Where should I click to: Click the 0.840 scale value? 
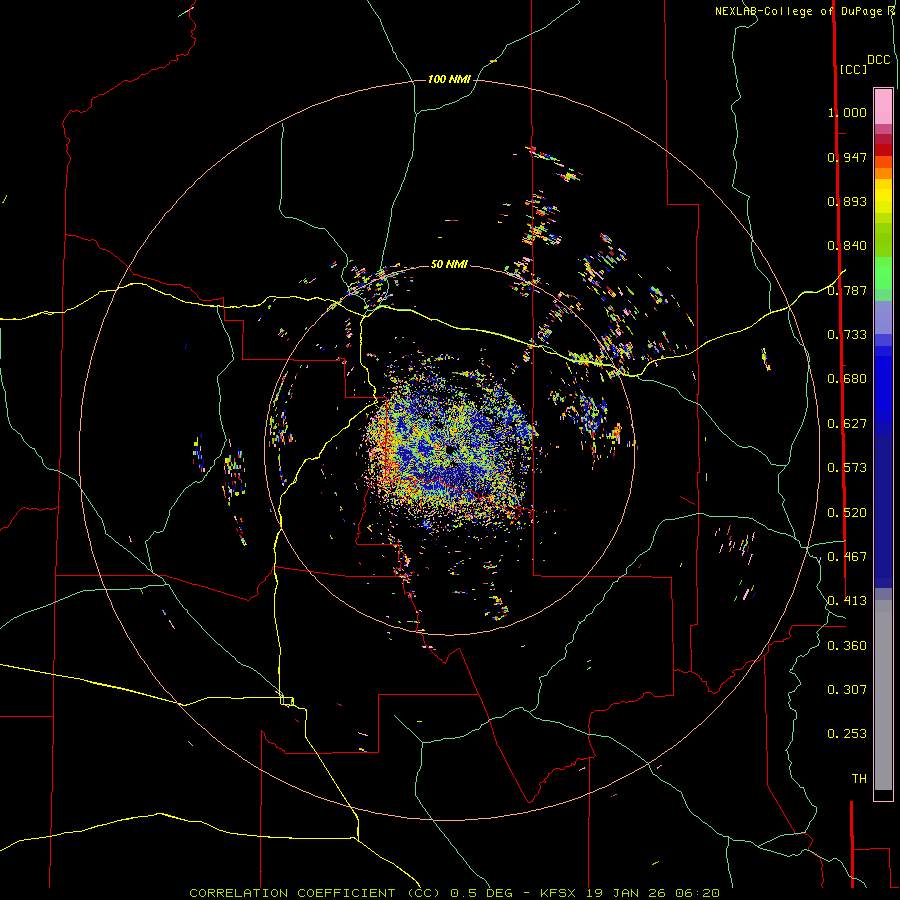[847, 246]
